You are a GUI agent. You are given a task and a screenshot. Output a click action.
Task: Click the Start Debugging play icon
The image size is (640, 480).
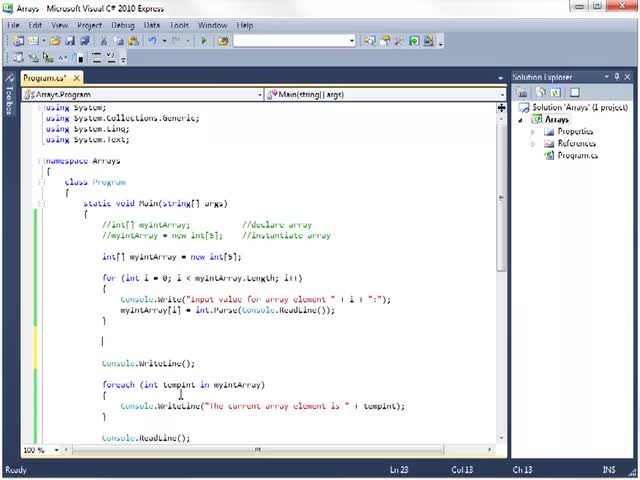point(204,41)
